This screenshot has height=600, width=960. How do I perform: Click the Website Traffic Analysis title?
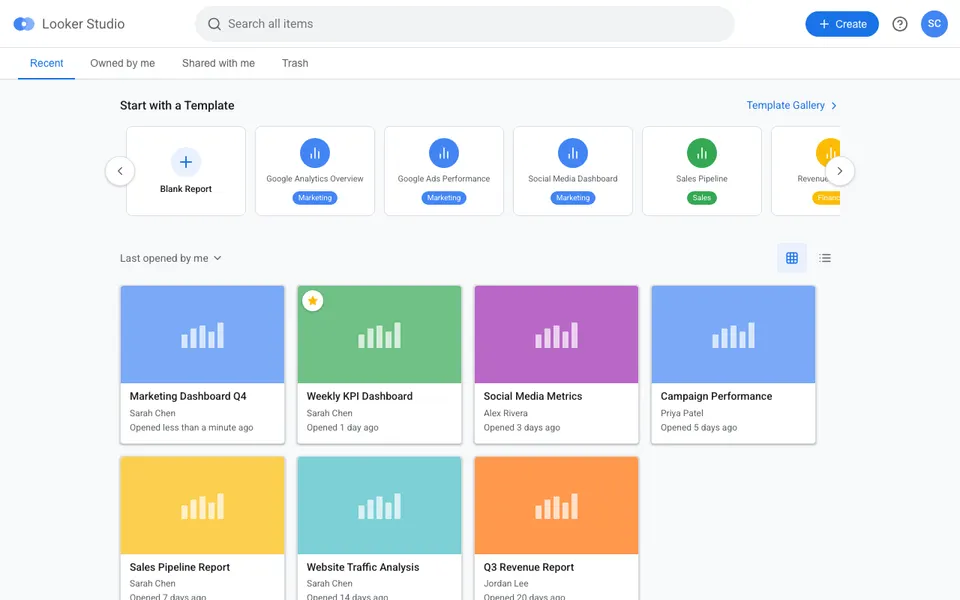[363, 568]
